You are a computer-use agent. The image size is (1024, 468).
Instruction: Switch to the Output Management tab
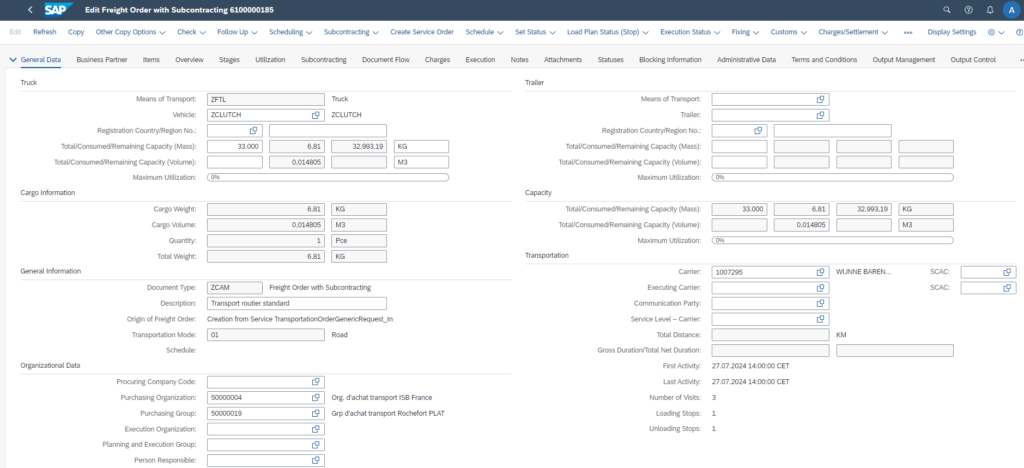point(904,60)
